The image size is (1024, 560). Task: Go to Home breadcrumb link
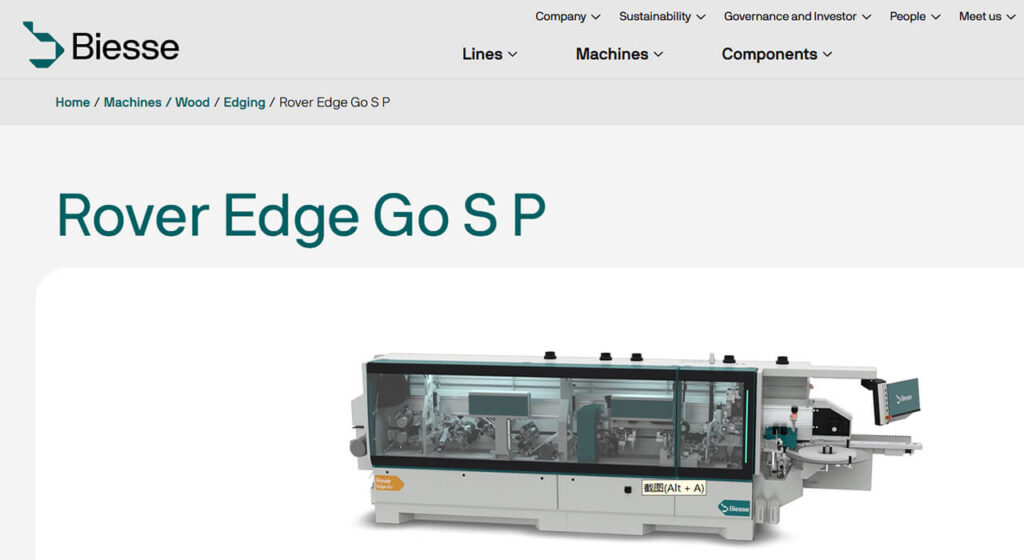[x=72, y=102]
